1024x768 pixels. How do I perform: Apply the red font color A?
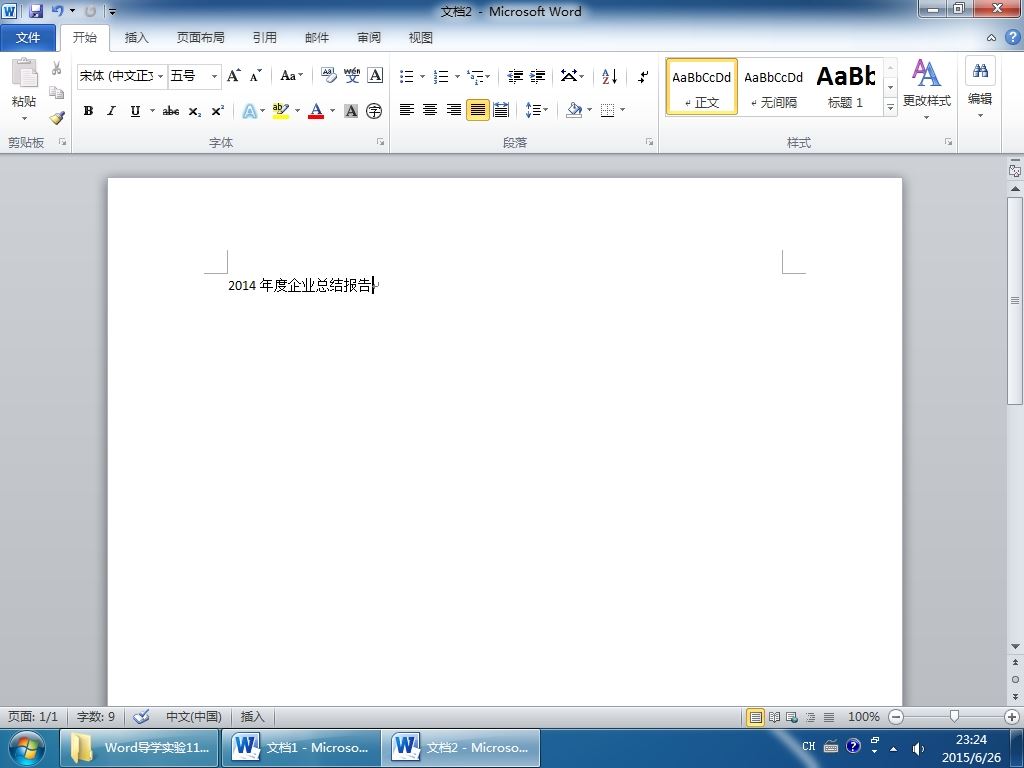coord(316,111)
